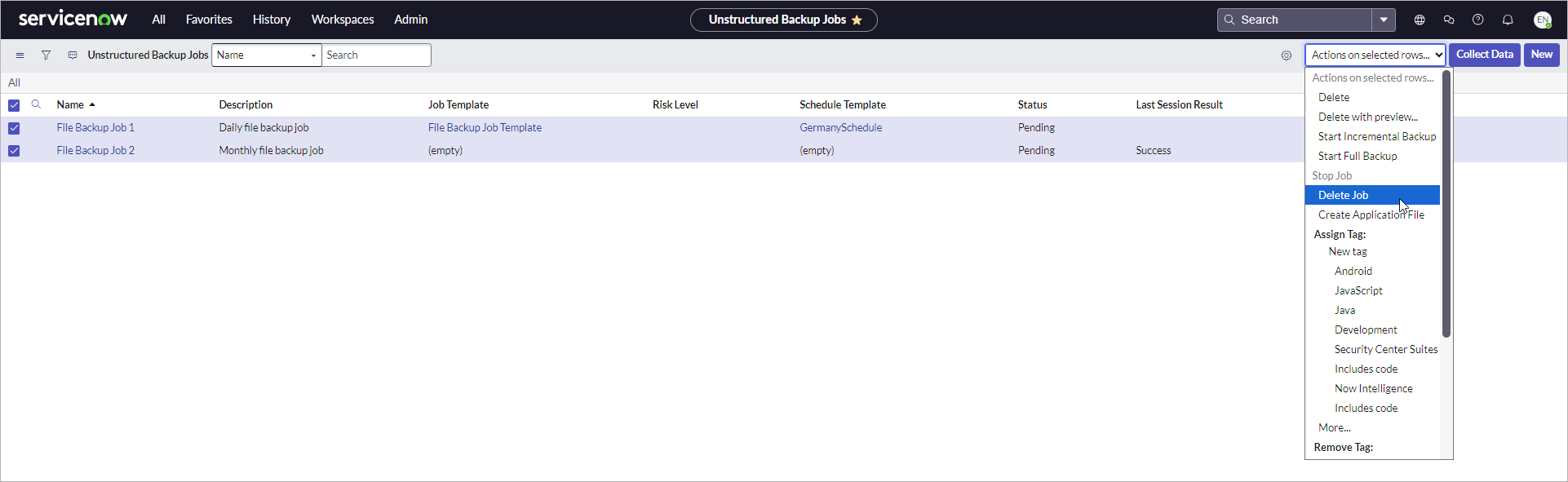
Task: Select the highlighted Delete Job option
Action: click(x=1372, y=195)
